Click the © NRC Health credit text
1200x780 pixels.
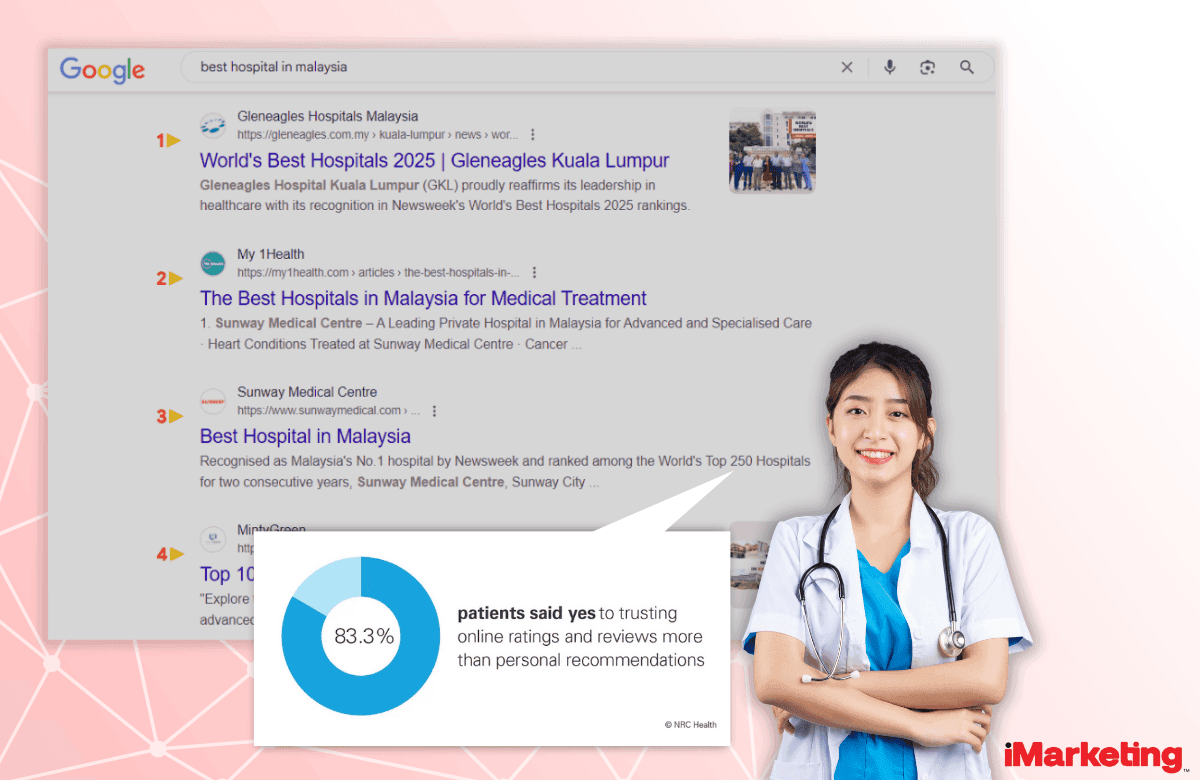tap(690, 725)
